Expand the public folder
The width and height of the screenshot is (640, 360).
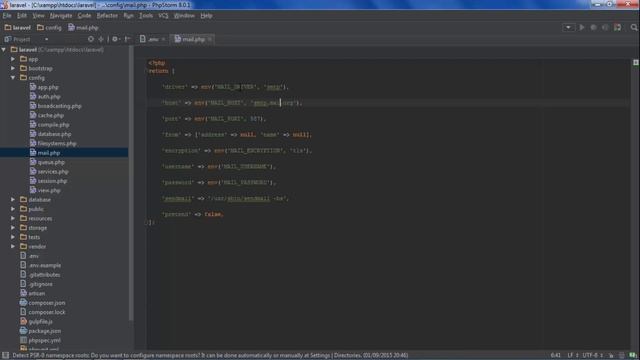(x=13, y=209)
